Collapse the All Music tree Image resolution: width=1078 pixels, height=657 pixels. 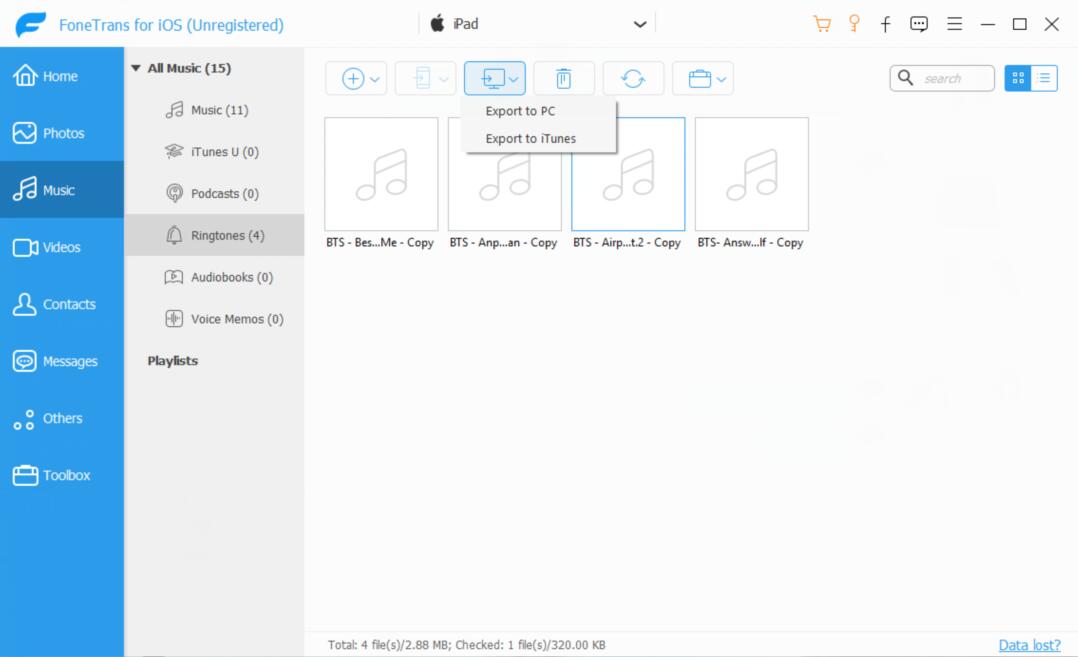point(135,68)
